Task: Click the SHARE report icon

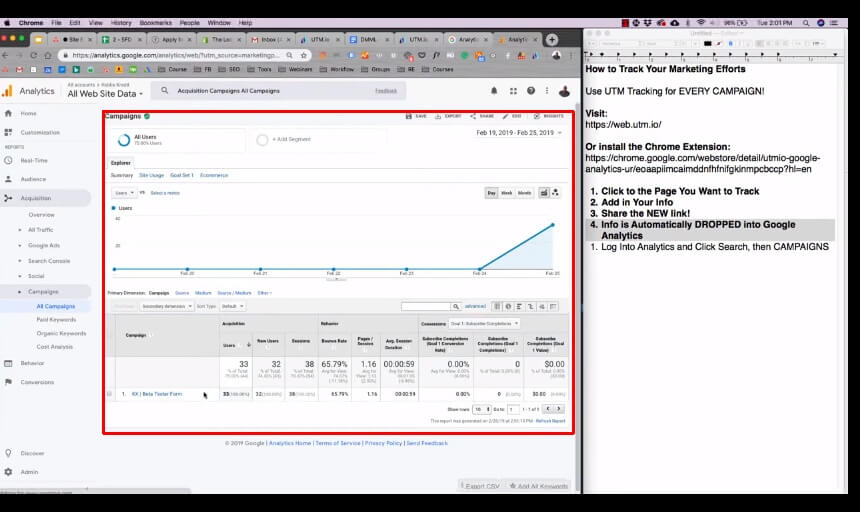Action: click(473, 116)
